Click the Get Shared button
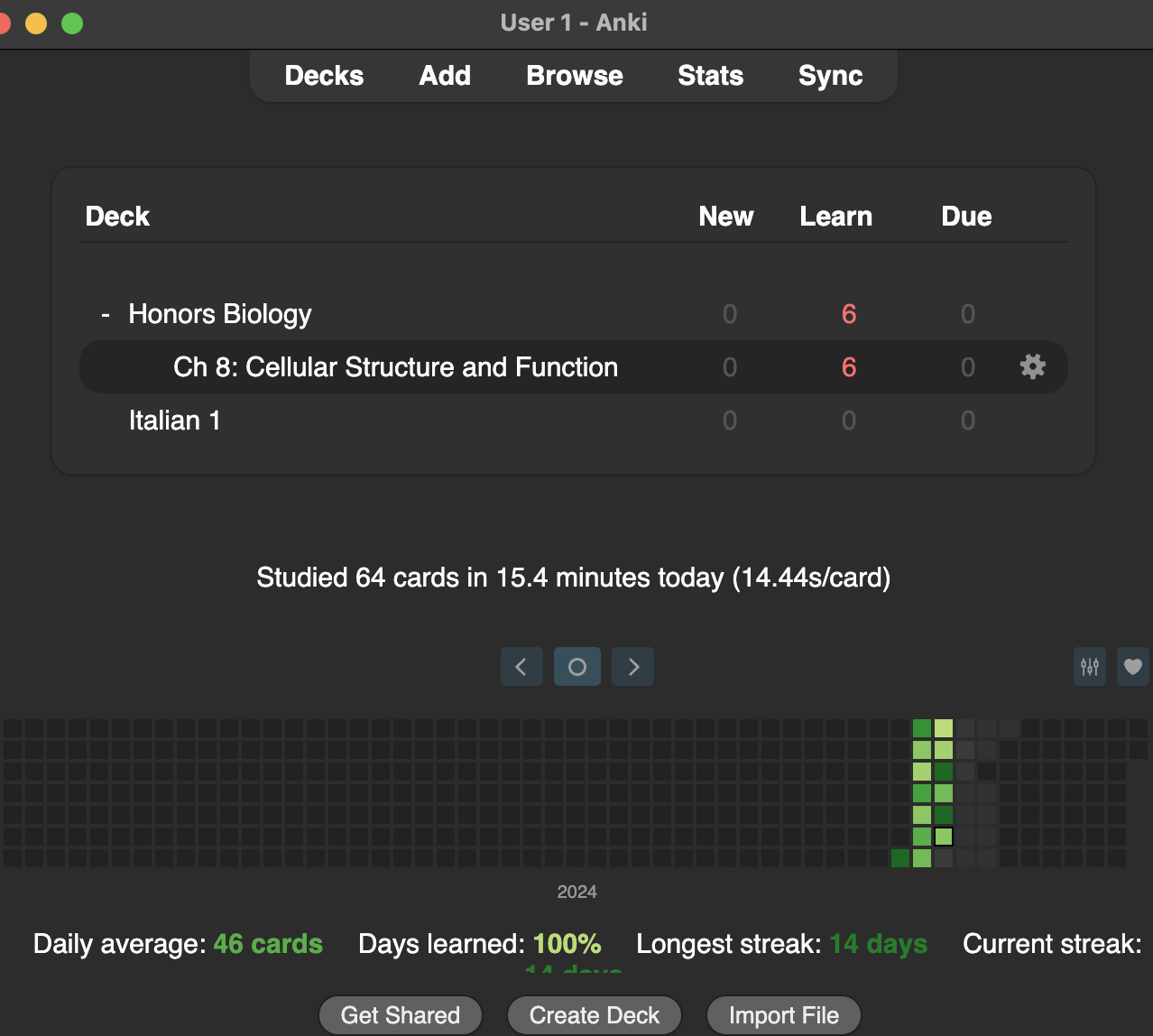Viewport: 1153px width, 1036px height. (401, 1015)
